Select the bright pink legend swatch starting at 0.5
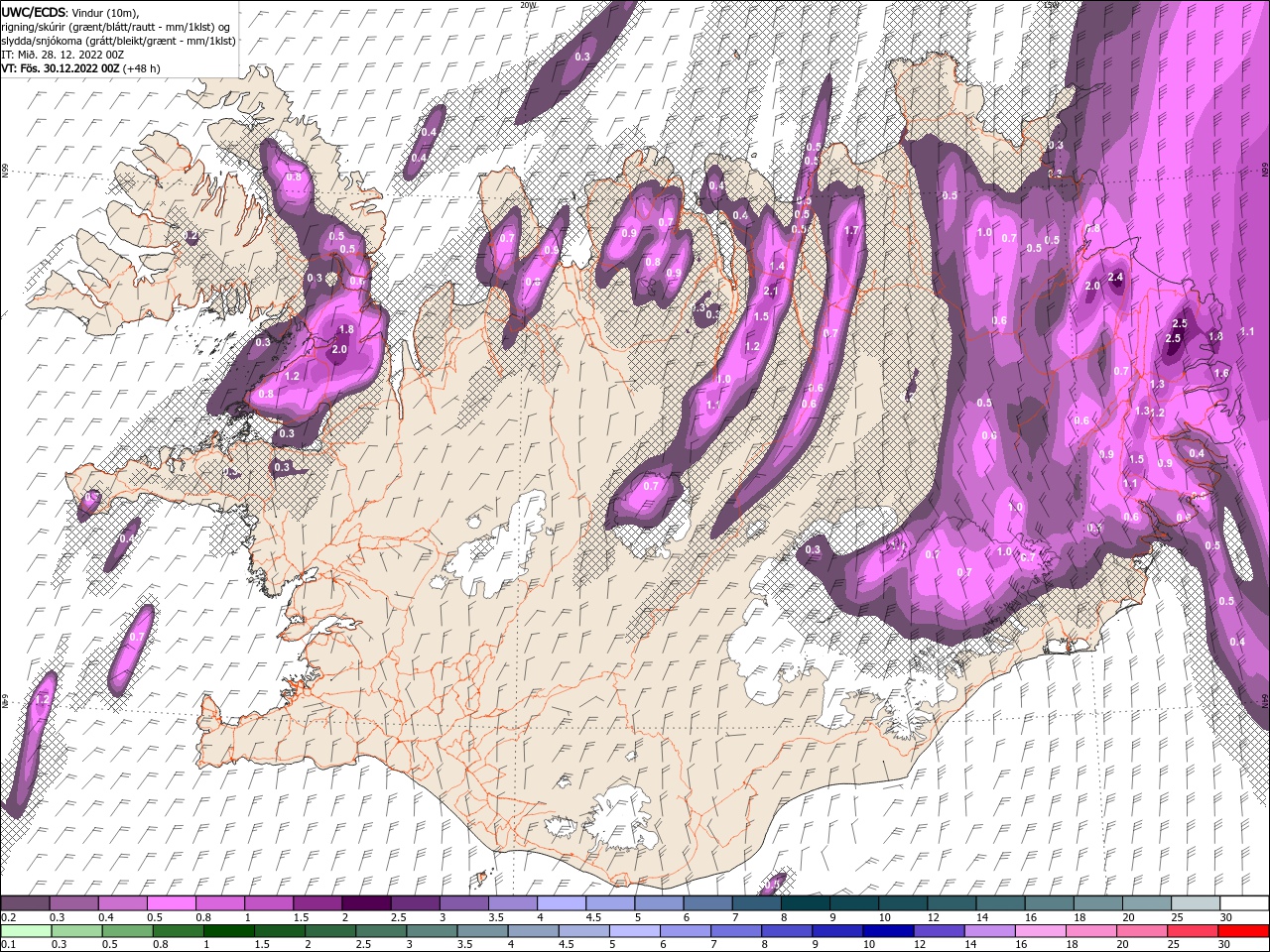The image size is (1270, 952). tap(171, 903)
